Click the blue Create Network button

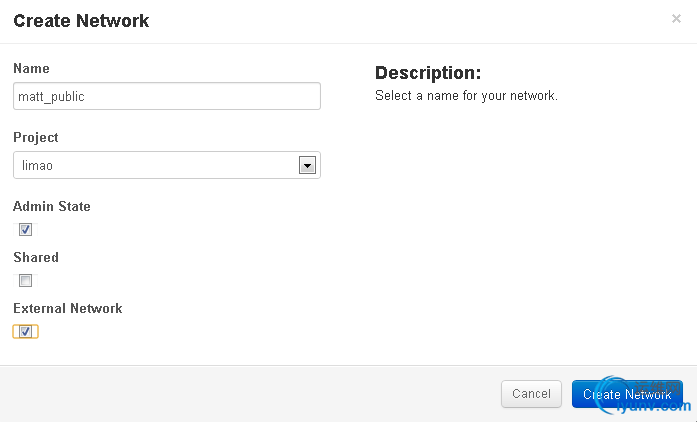click(627, 394)
